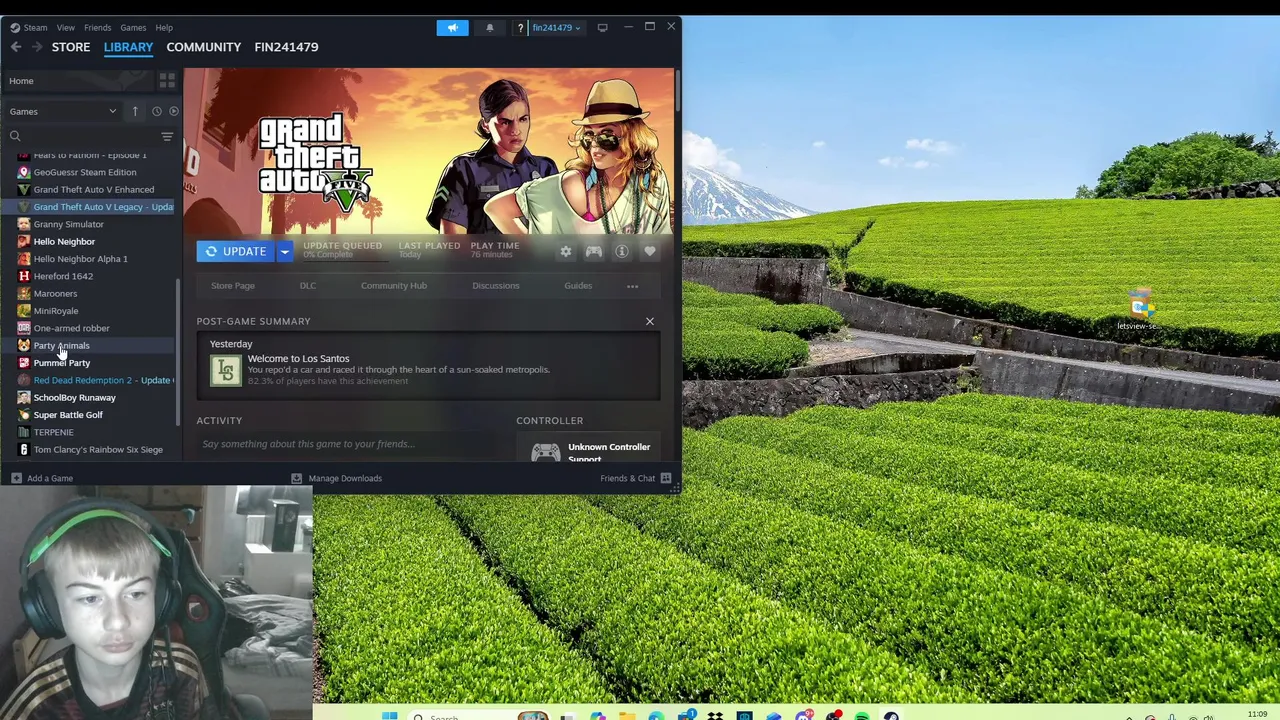Click the games list scrollbar

coord(179,350)
